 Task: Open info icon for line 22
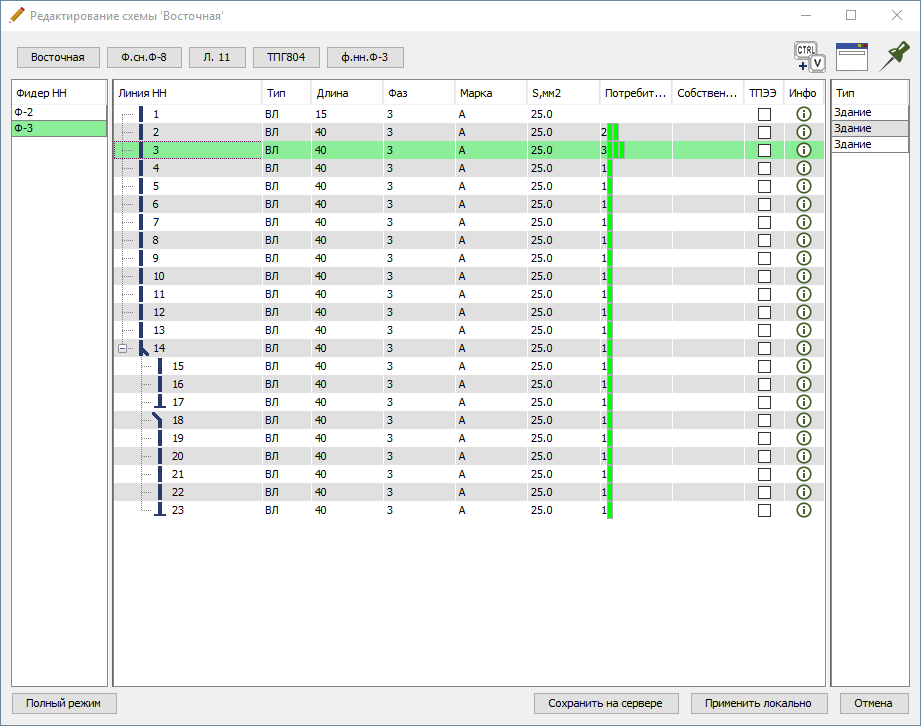804,492
